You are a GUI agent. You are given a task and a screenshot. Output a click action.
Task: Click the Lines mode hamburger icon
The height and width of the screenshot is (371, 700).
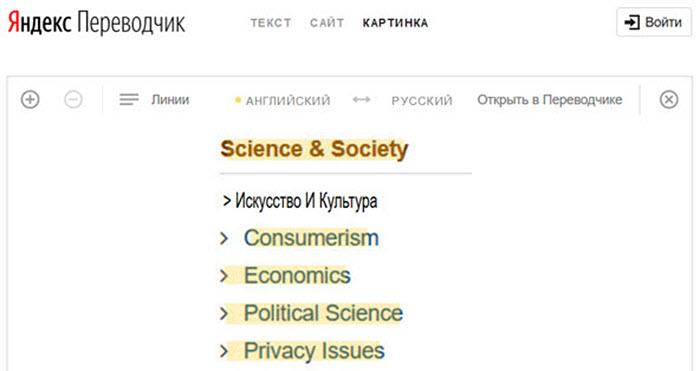[129, 99]
